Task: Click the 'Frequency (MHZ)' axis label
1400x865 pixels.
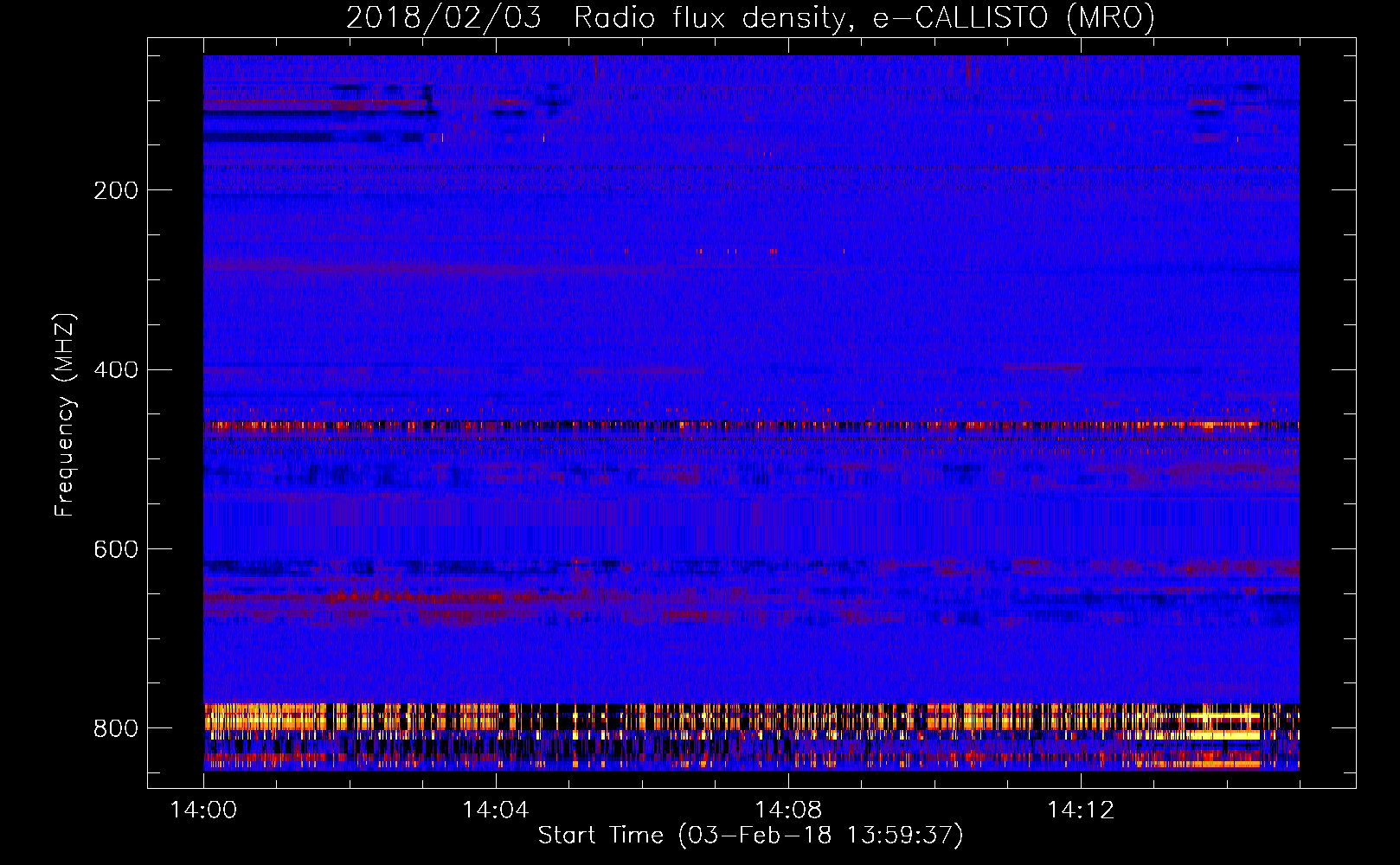Action: [65, 415]
